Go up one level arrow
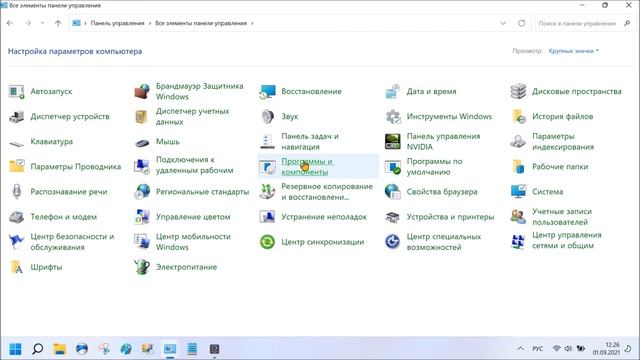The image size is (640, 360). pos(58,23)
